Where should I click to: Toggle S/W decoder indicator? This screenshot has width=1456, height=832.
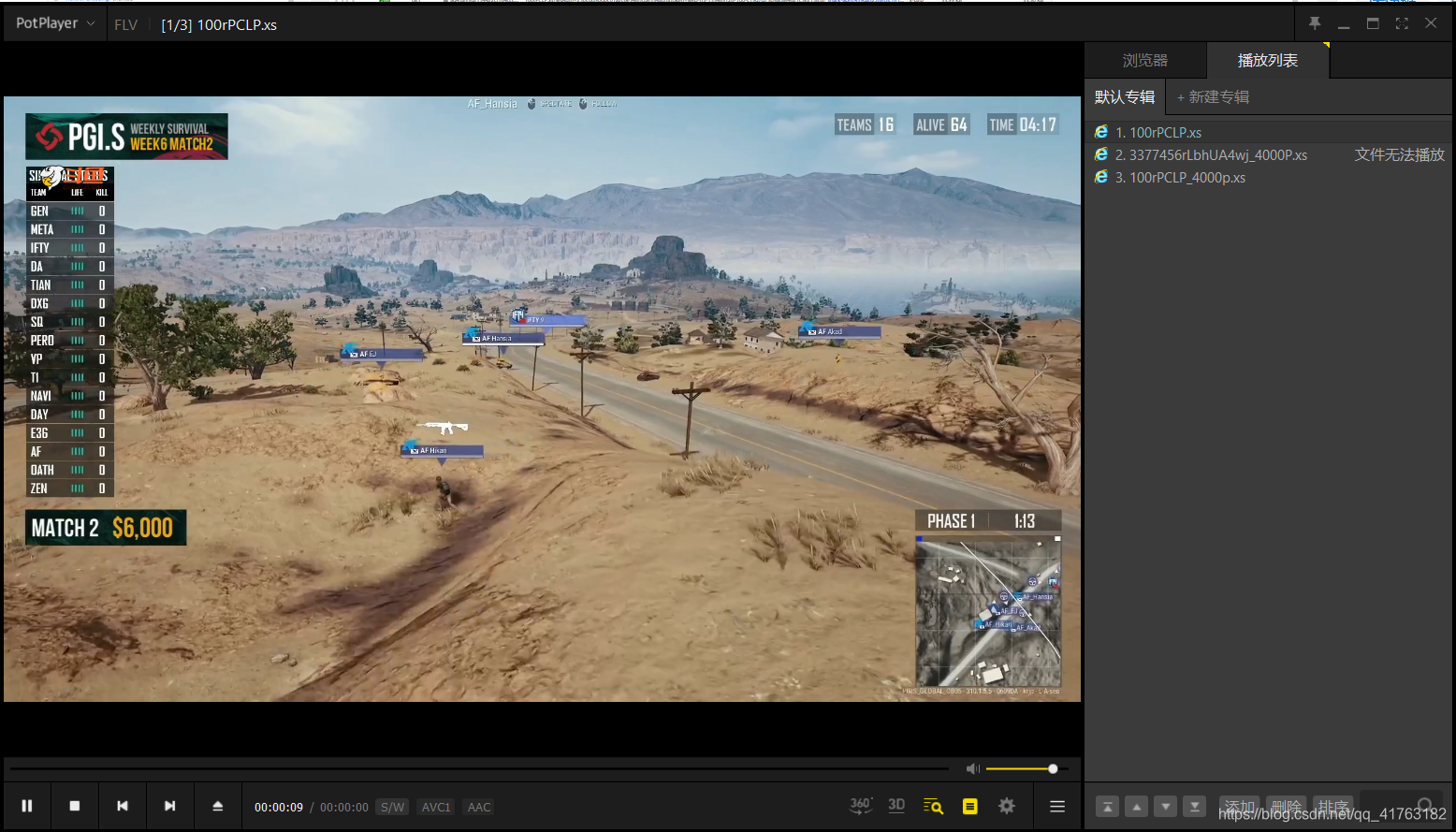pos(393,807)
